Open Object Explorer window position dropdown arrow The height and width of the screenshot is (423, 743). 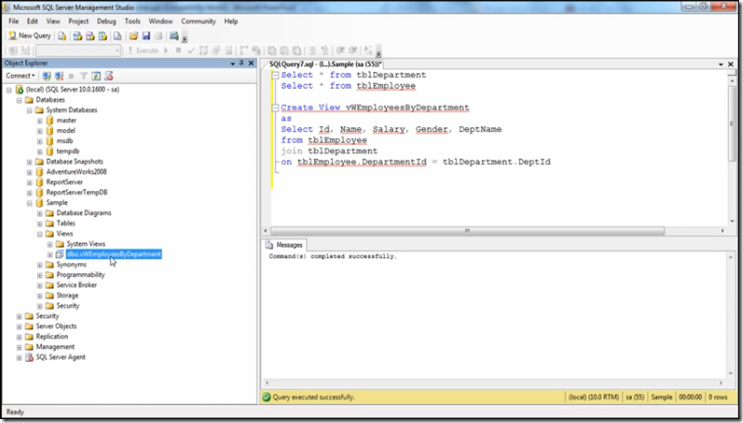coord(233,63)
